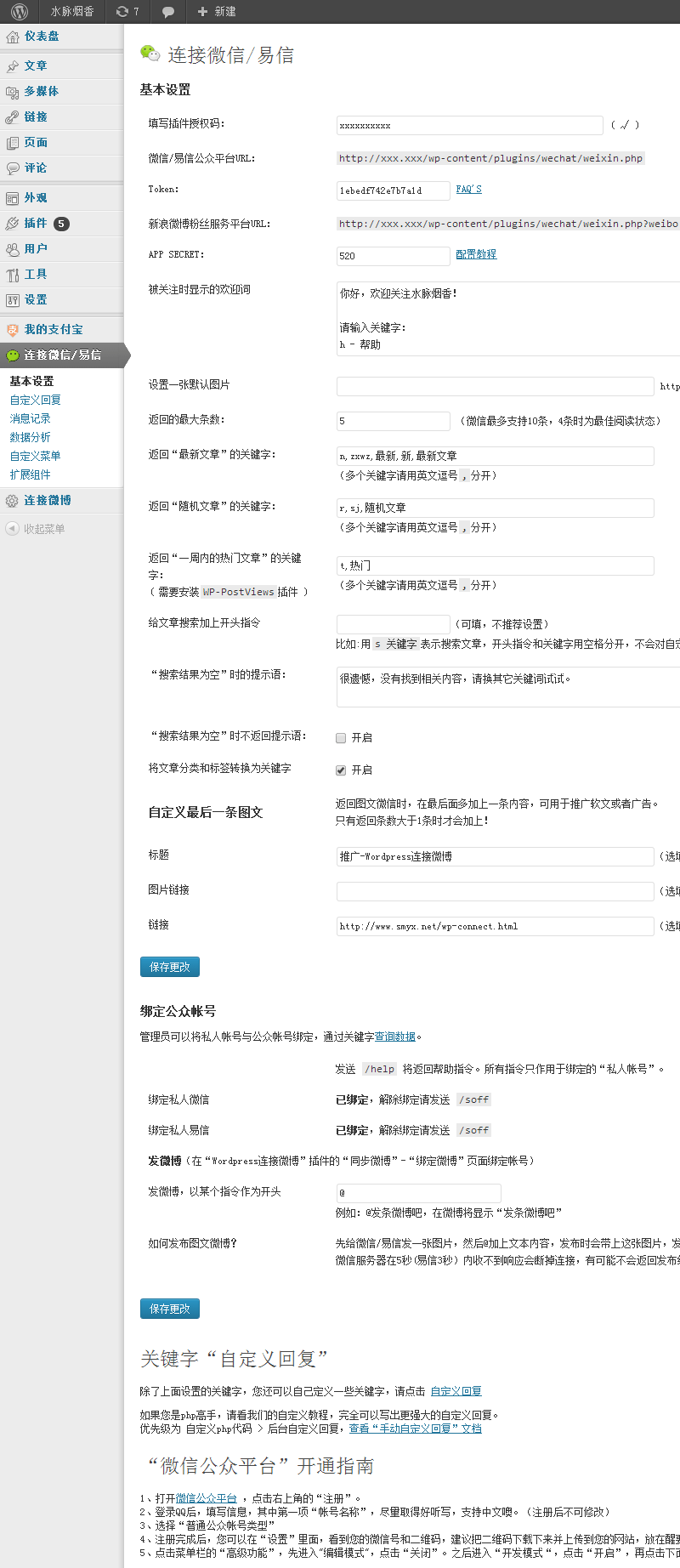The image size is (680, 1568).
Task: Open the 水脉烟香 site menu in admin bar
Action: [71, 12]
